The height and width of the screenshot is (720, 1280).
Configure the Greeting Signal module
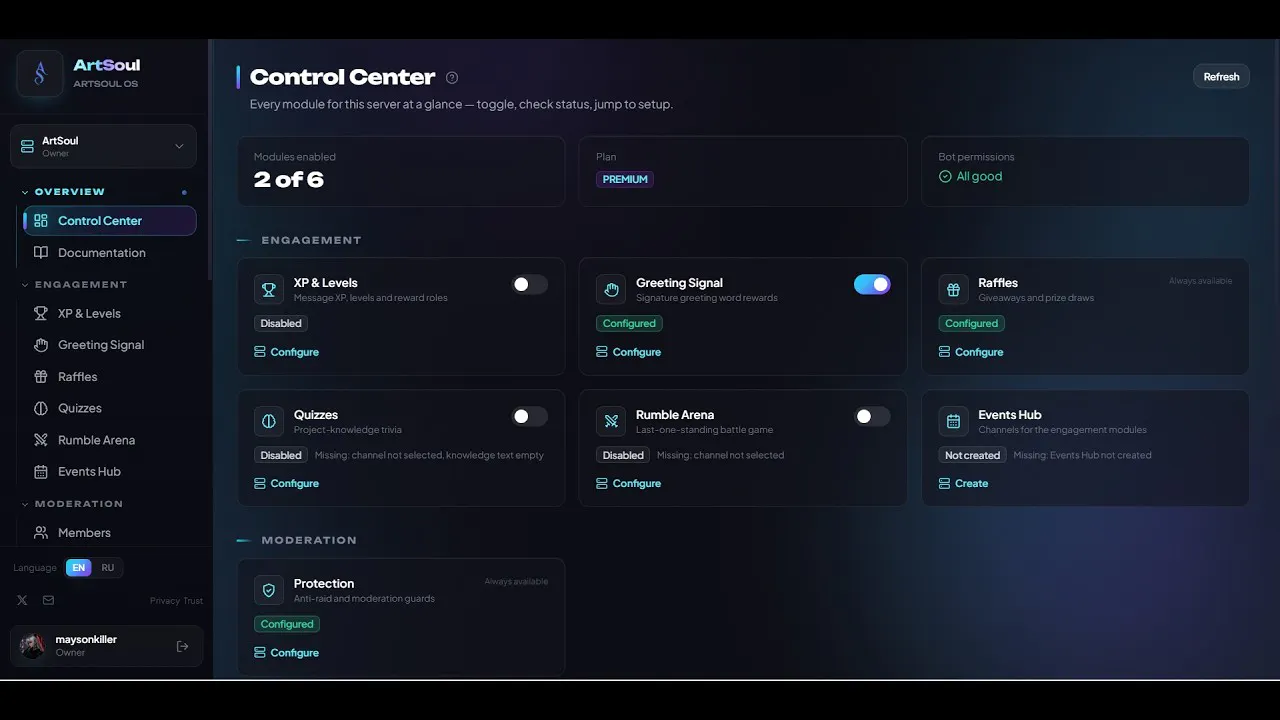tap(628, 352)
